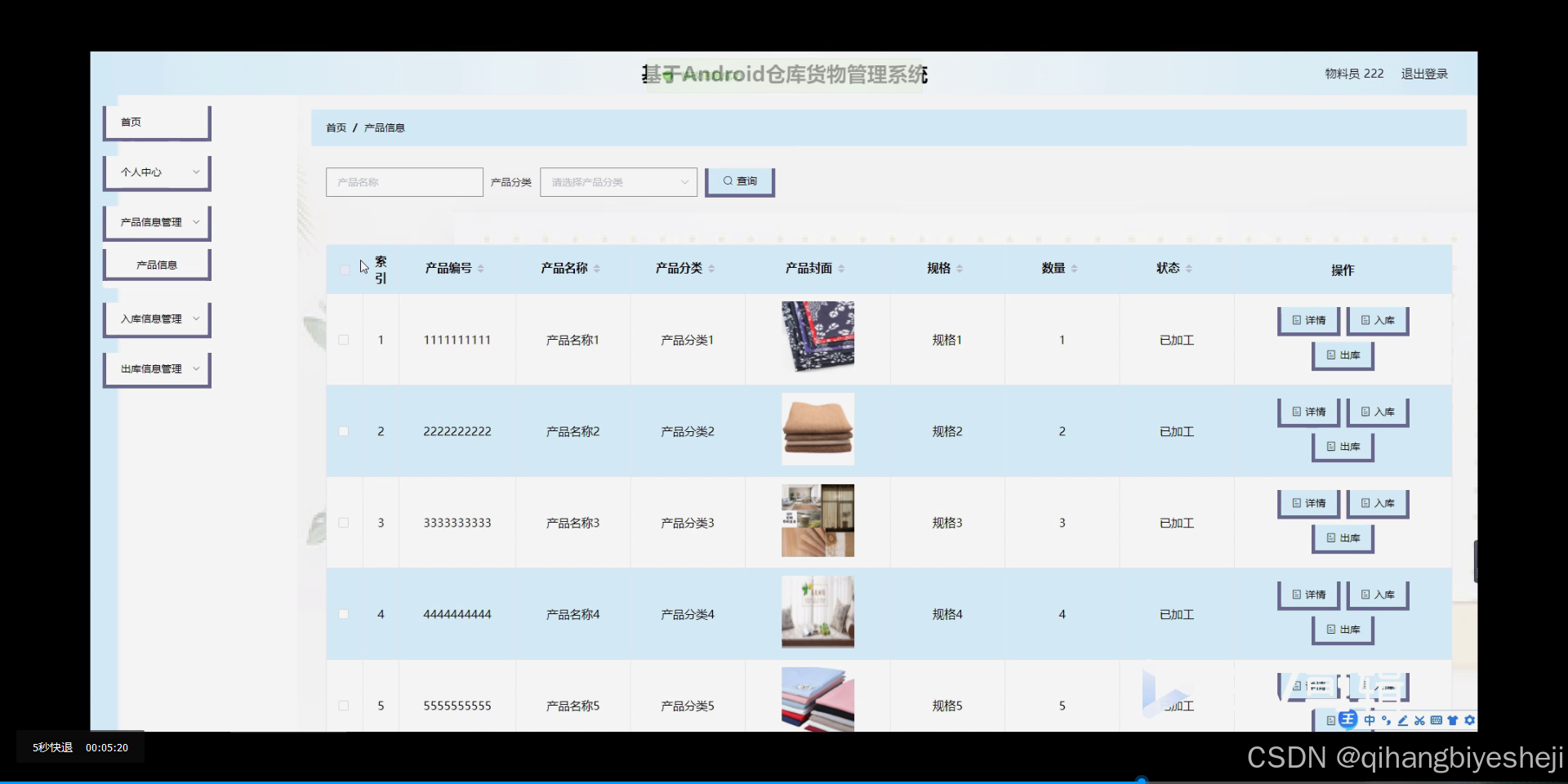Open the input method keyboard icon
This screenshot has height=784, width=1568.
point(1436,720)
